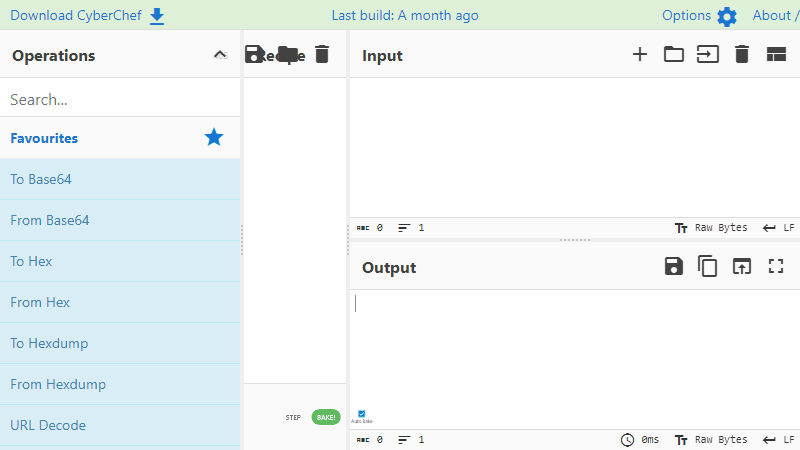Toggle the Auto Bake checkbox

coord(361,413)
